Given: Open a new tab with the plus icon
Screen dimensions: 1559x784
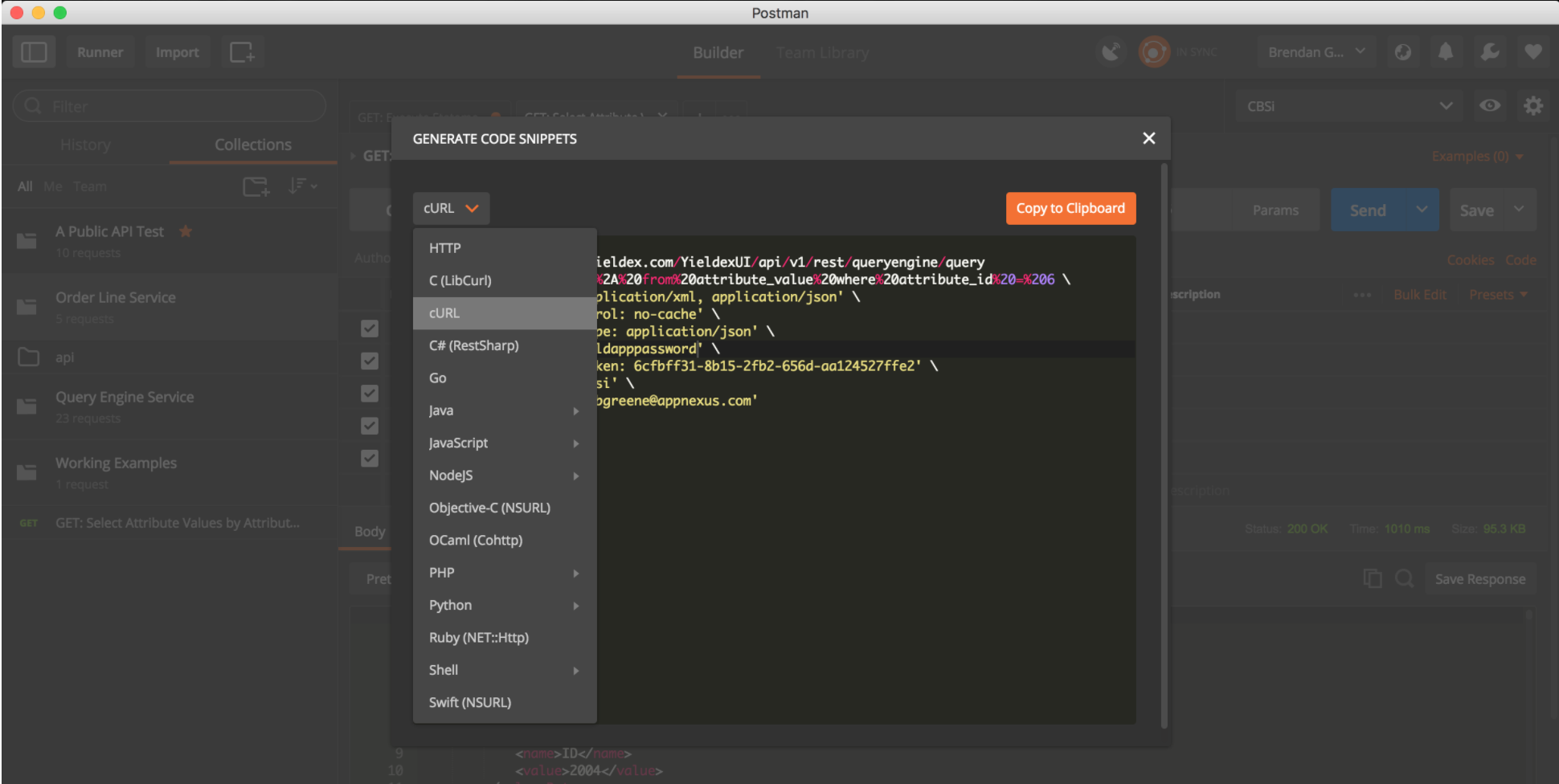Looking at the screenshot, I should point(242,51).
